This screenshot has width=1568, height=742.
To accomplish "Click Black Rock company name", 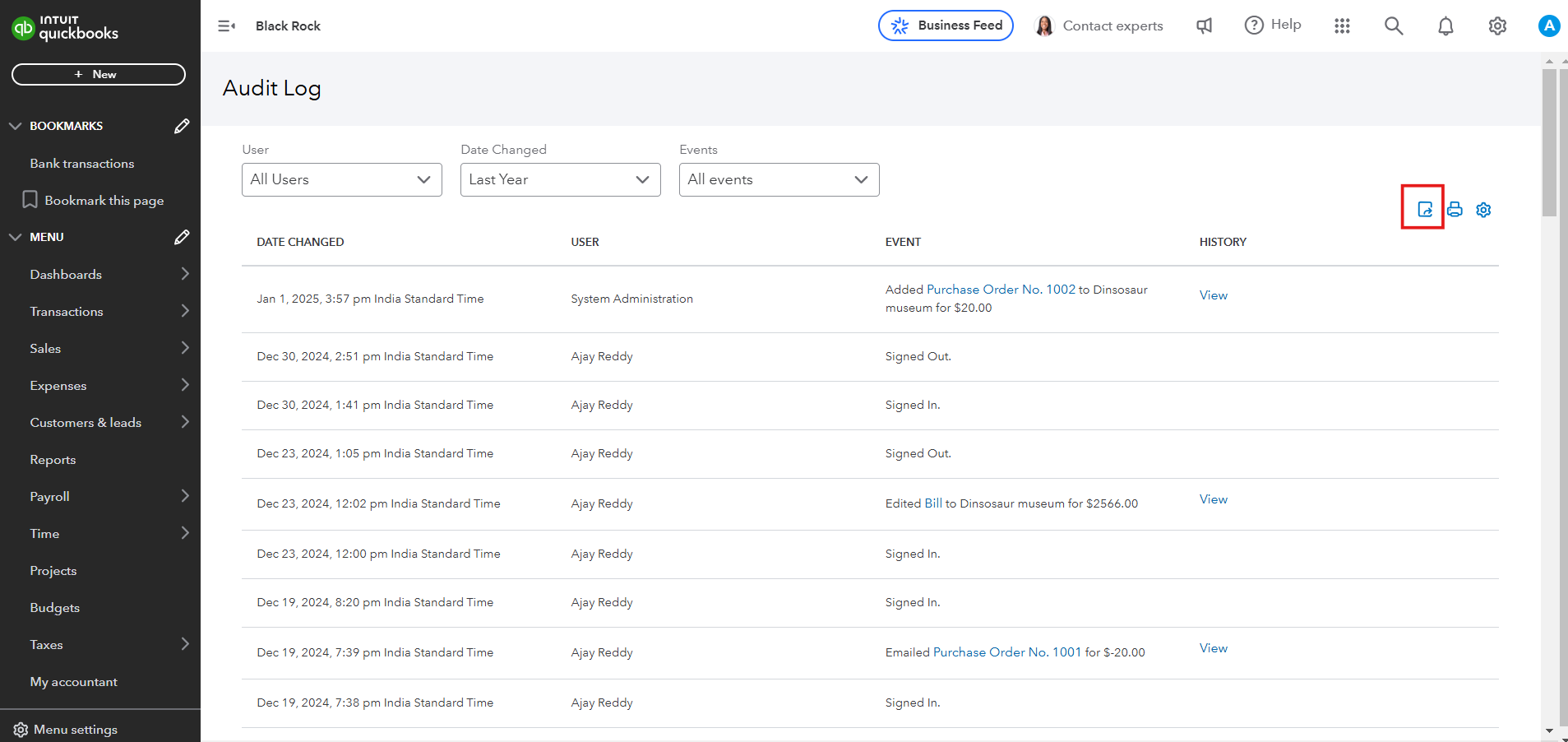I will tap(288, 26).
